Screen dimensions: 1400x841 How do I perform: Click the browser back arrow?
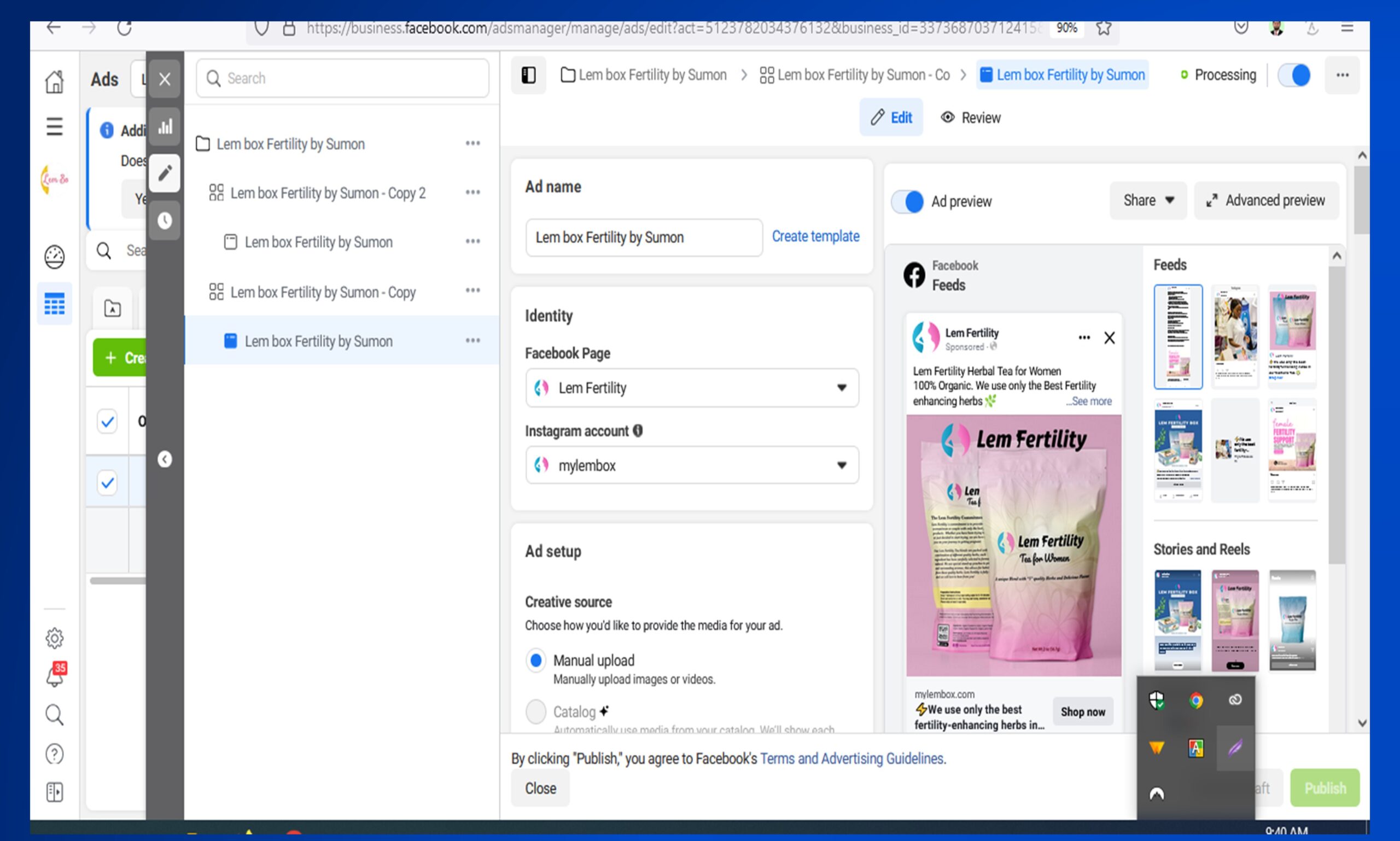tap(54, 27)
